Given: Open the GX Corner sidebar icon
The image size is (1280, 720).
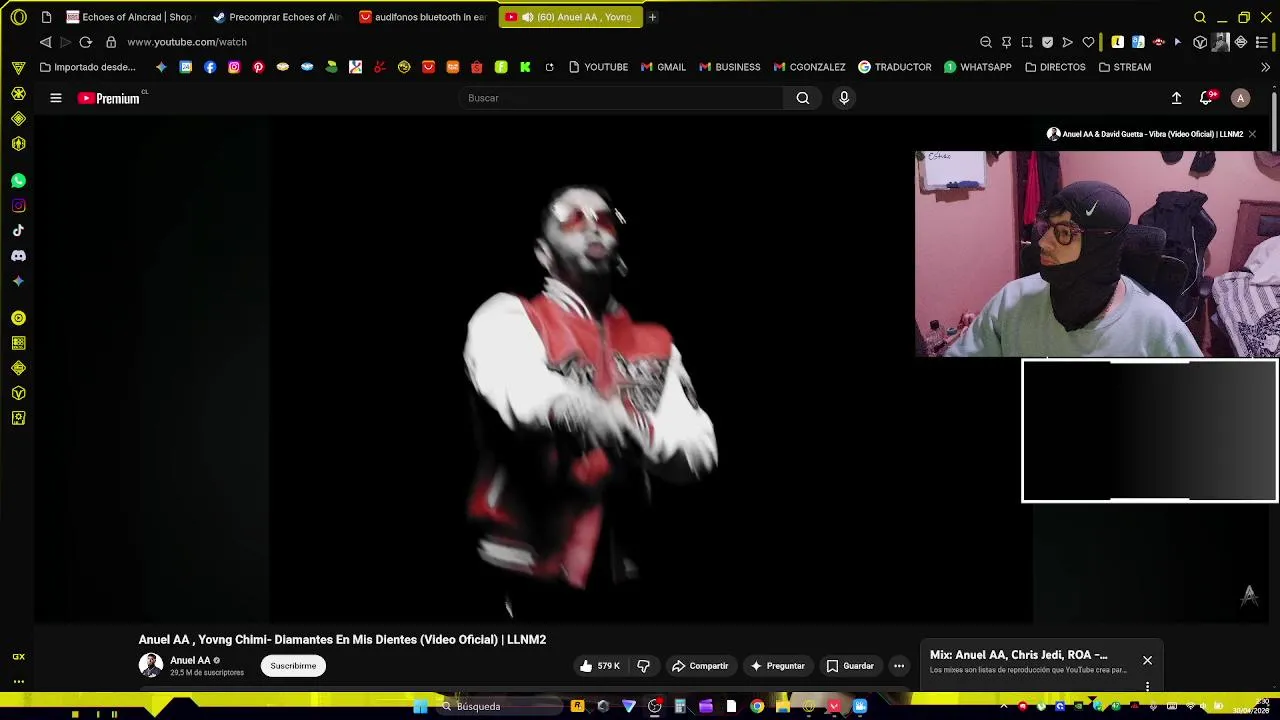Looking at the screenshot, I should point(18,657).
